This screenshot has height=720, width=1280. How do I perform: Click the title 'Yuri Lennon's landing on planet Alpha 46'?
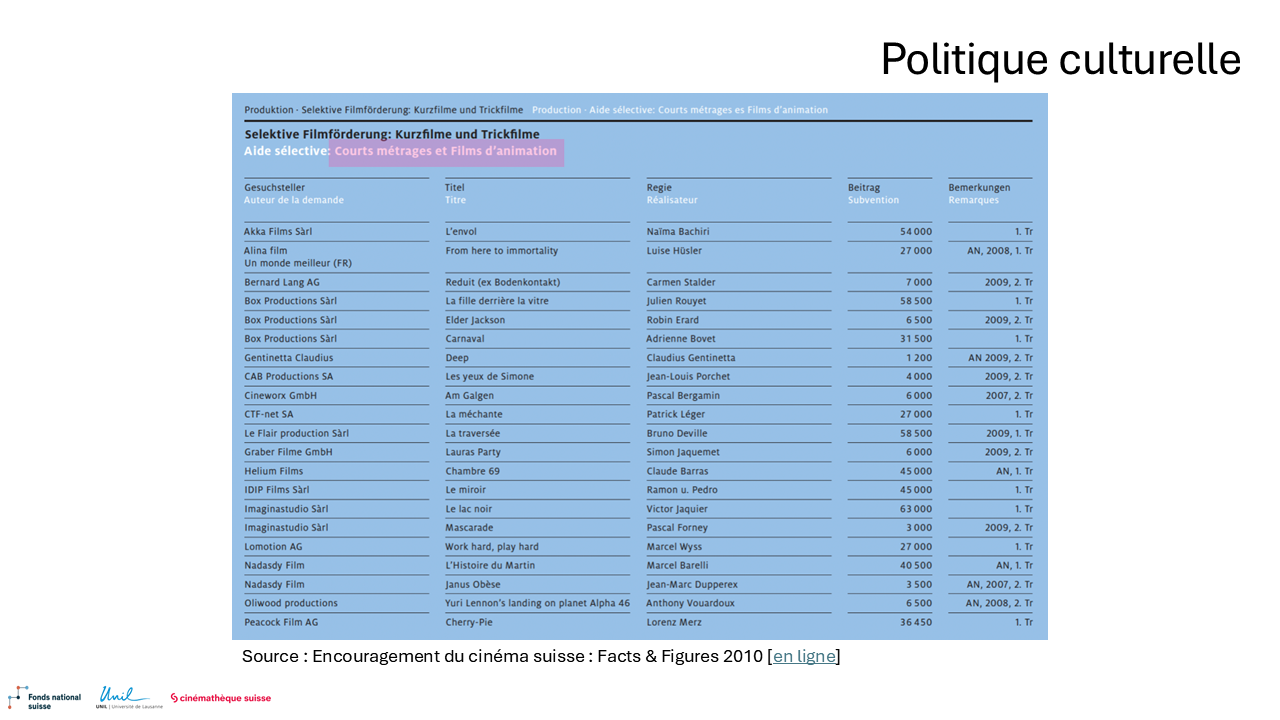(x=537, y=603)
